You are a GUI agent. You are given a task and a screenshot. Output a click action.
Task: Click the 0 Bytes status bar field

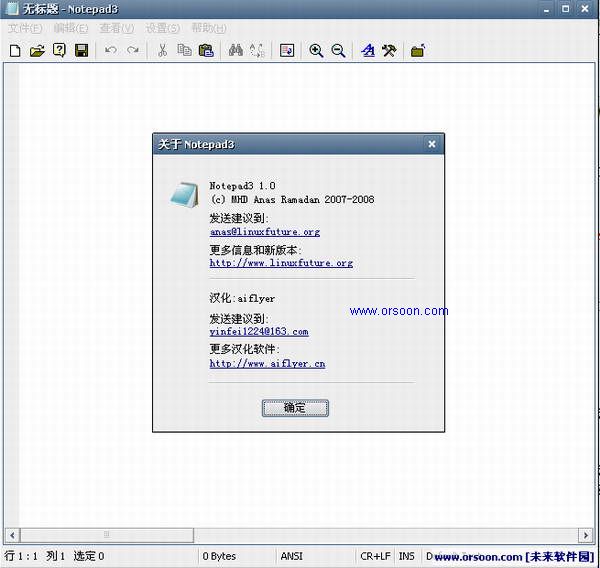(219, 556)
